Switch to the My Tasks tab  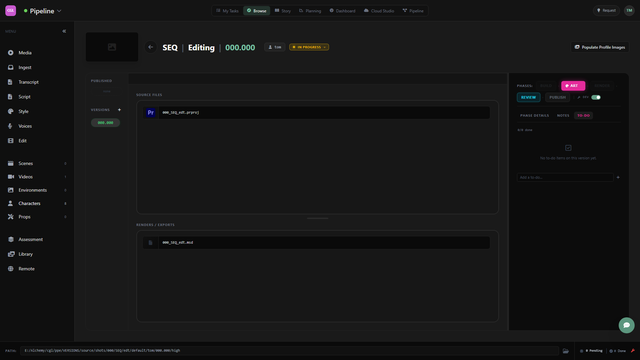[227, 11]
